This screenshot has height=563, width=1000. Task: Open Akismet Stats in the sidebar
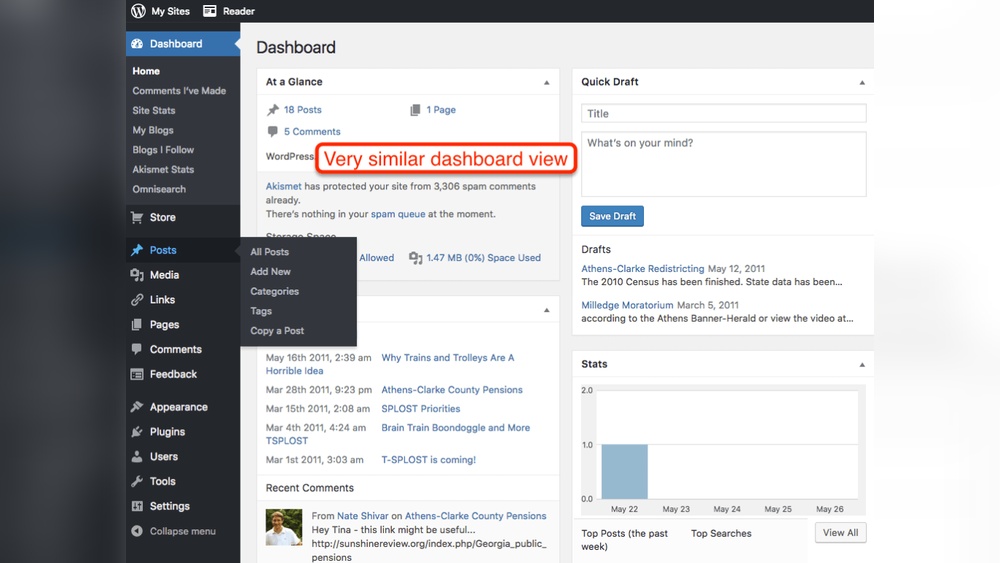[x=163, y=170]
